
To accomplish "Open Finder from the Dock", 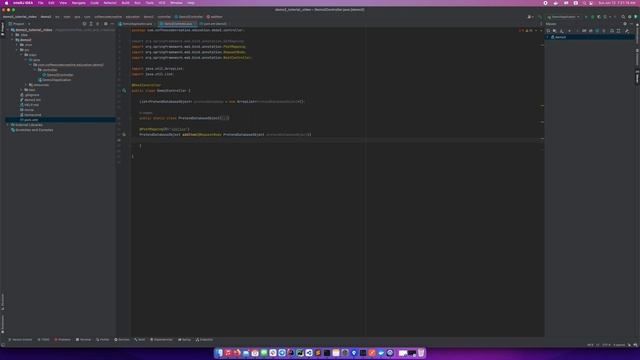I will (219, 353).
